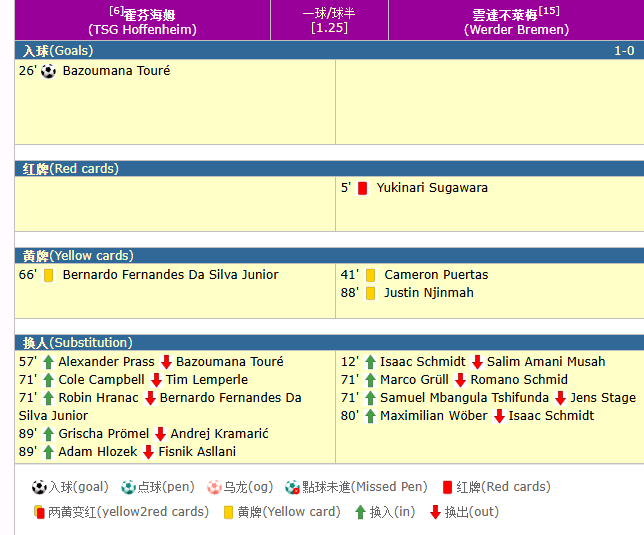Click the legend green in-arrow icon

tap(360, 512)
